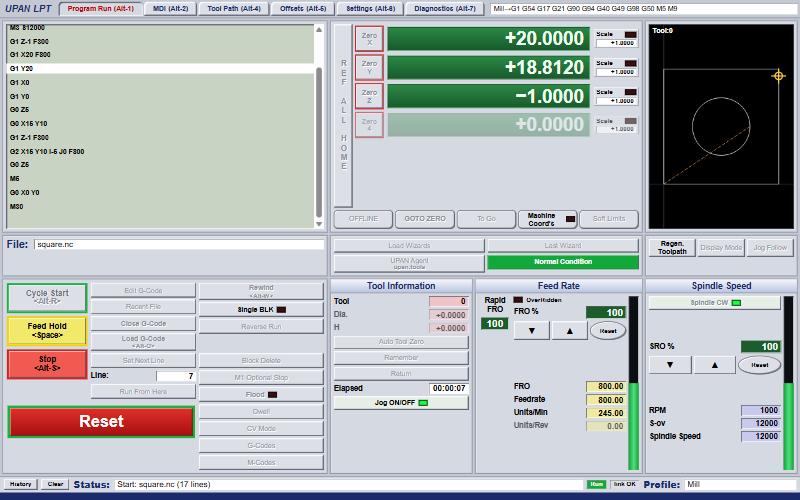Switch to Program Run tab
This screenshot has height=500, width=800.
(x=101, y=9)
